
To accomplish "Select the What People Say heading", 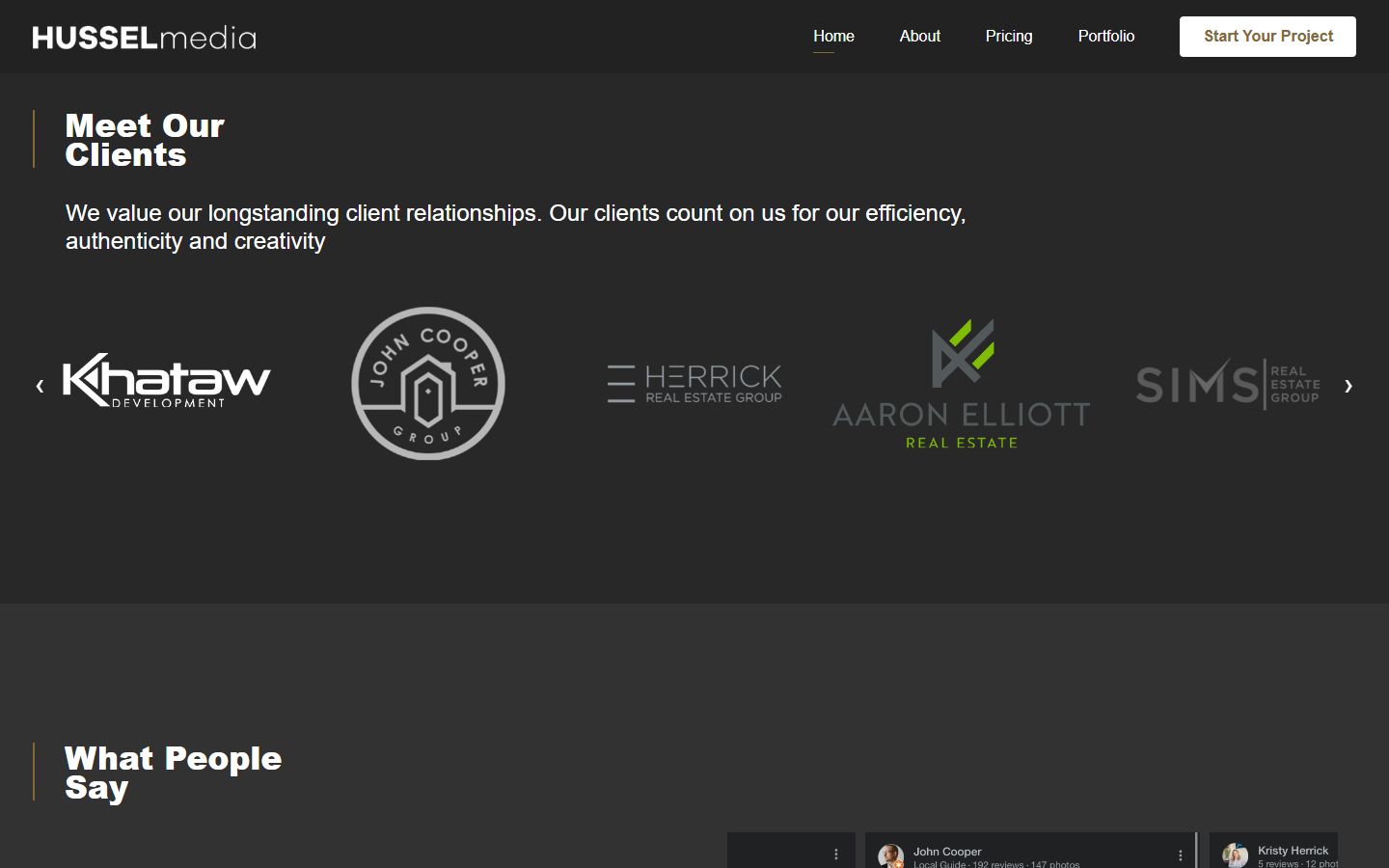I will pos(174,773).
